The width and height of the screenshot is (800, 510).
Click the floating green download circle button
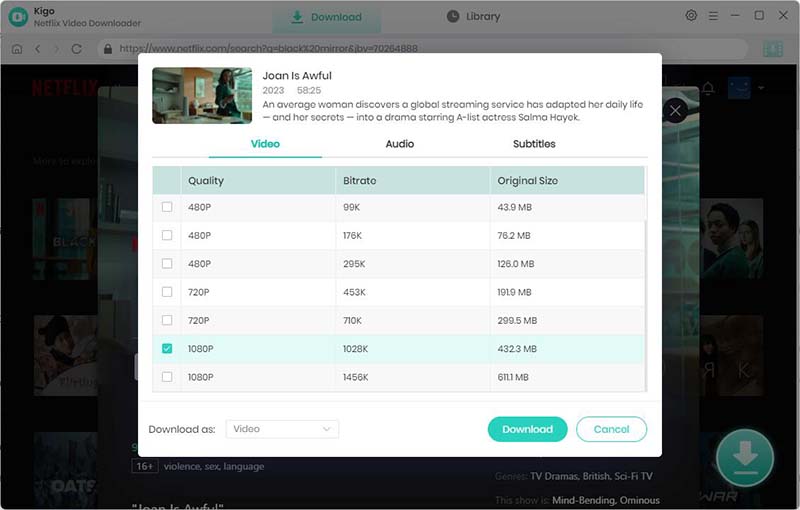pyautogui.click(x=745, y=457)
